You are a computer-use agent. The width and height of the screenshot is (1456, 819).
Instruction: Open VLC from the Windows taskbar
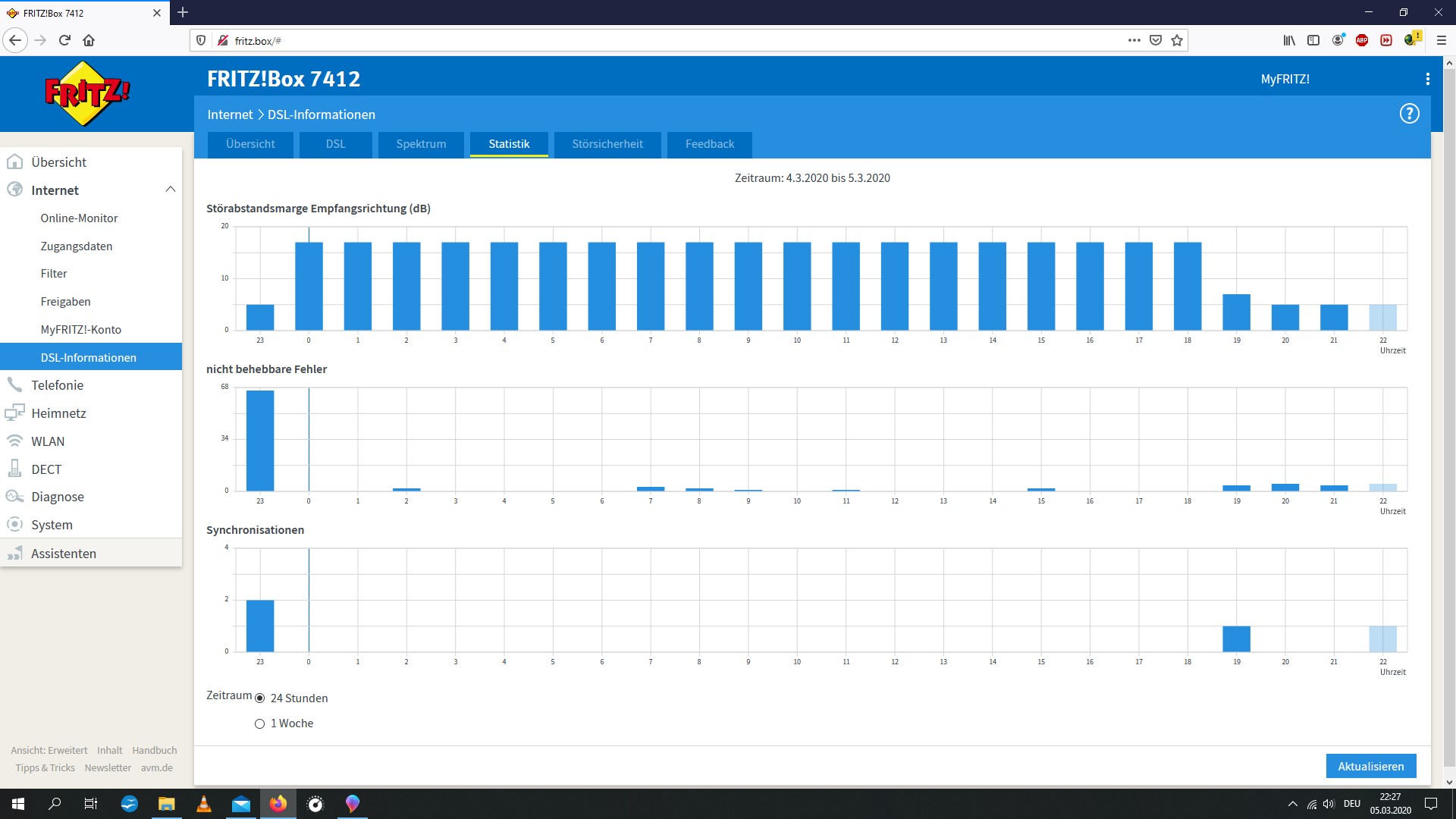[x=203, y=804]
